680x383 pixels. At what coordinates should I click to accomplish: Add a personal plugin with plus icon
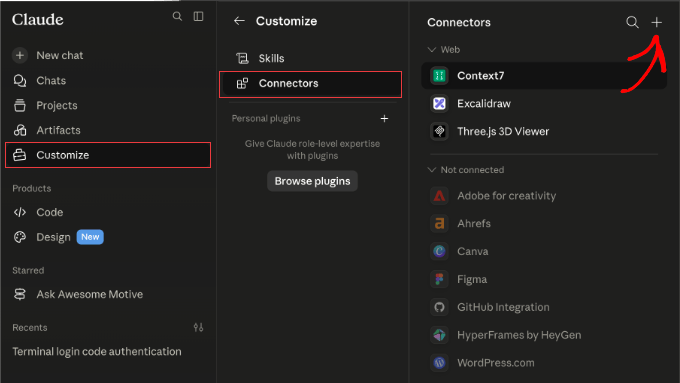point(384,118)
